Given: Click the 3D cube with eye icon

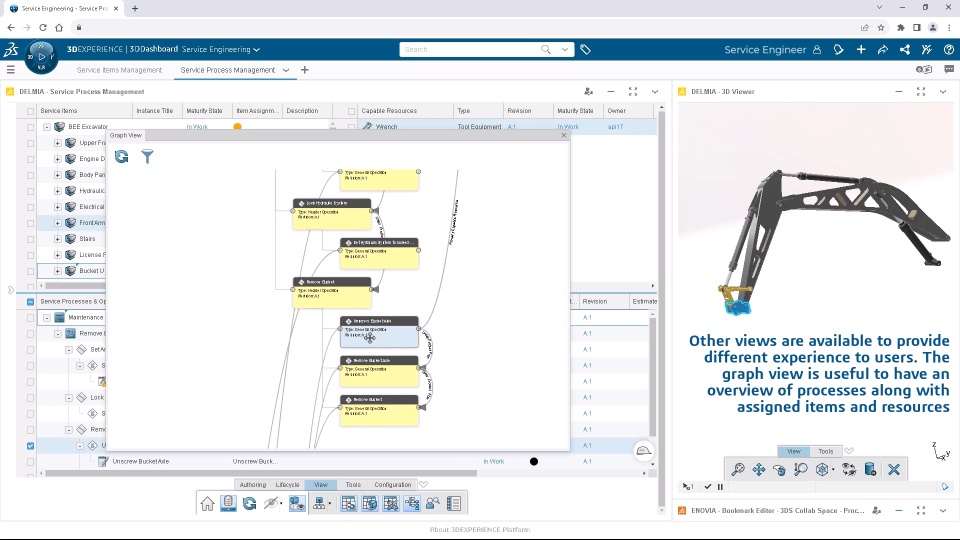Looking at the screenshot, I should (297, 503).
